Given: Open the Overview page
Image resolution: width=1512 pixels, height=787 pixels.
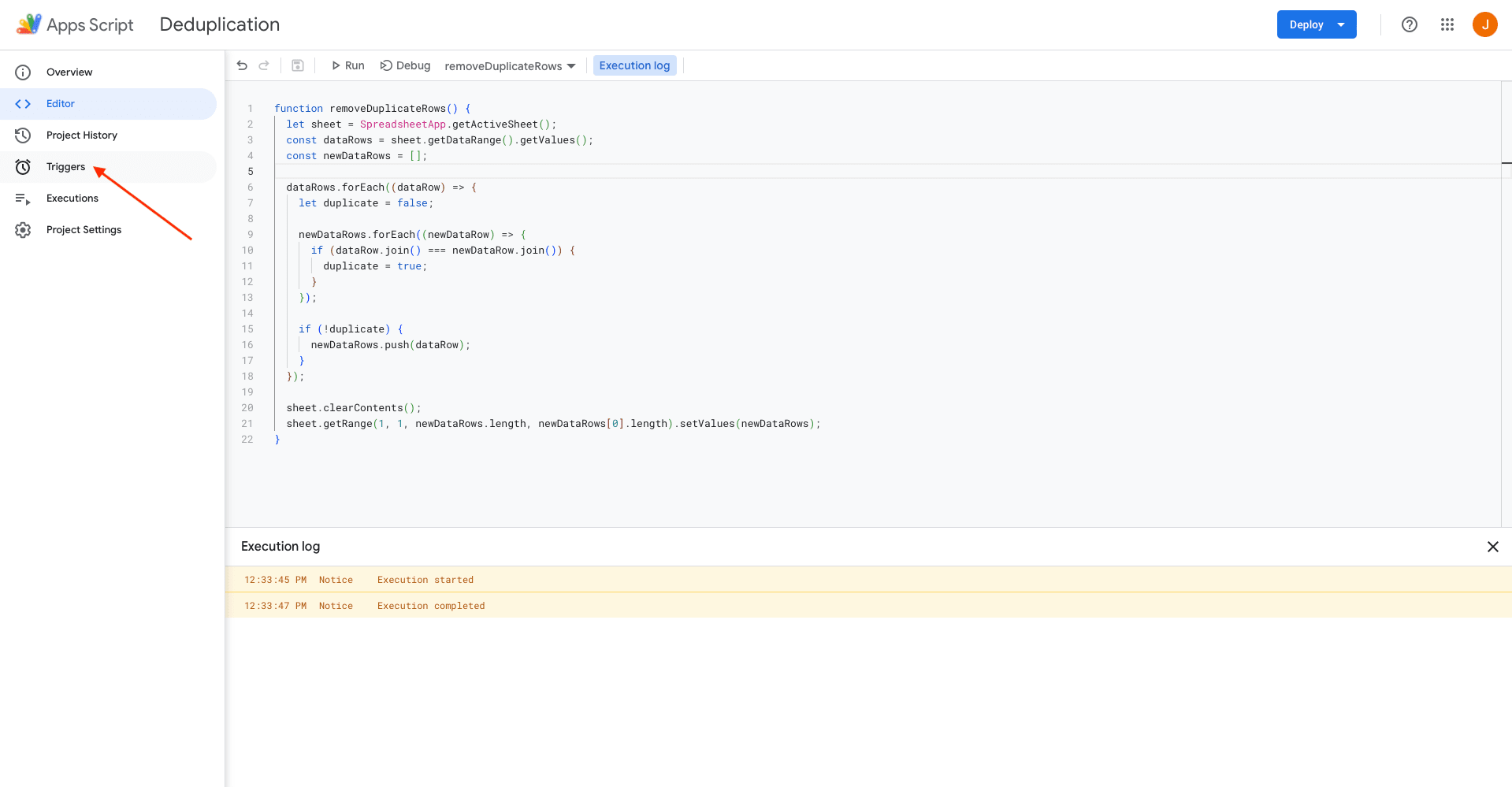Looking at the screenshot, I should (108, 72).
